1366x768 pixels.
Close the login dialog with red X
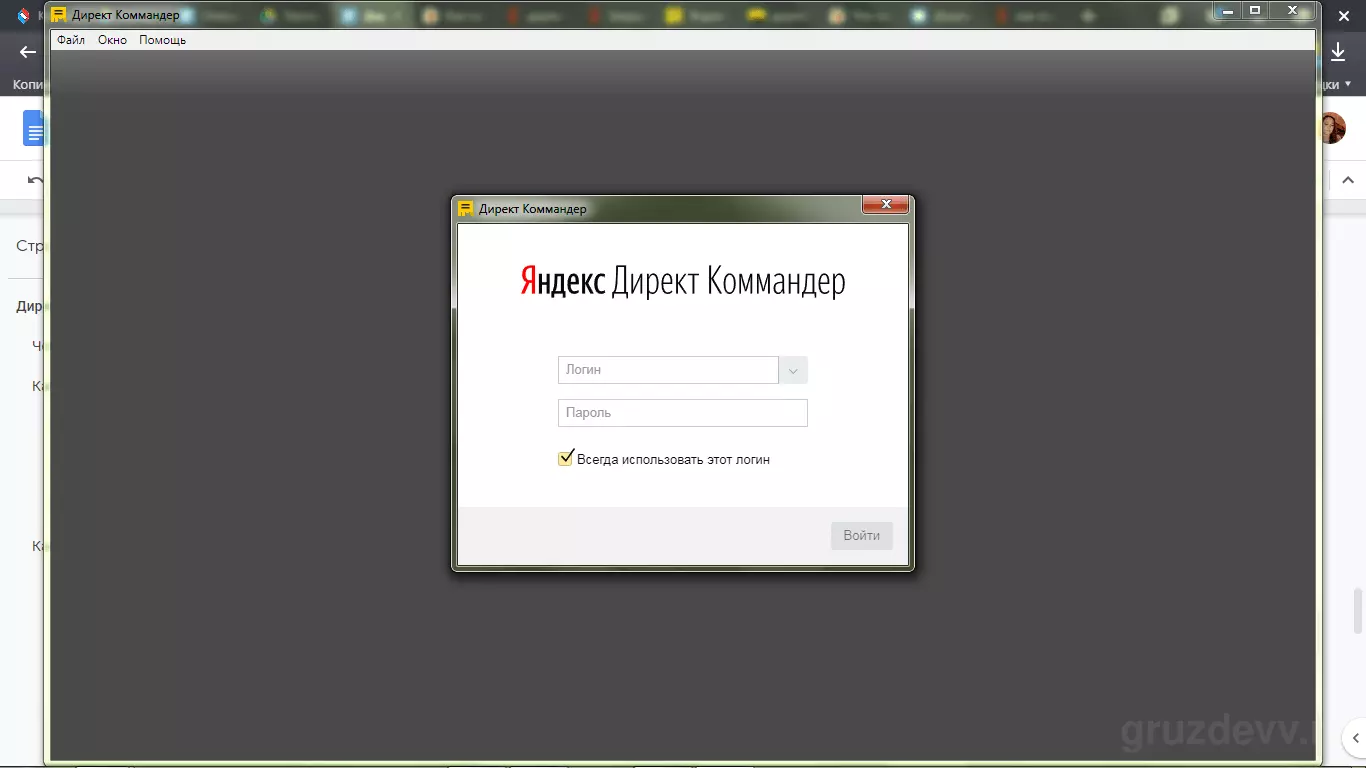pyautogui.click(x=886, y=205)
